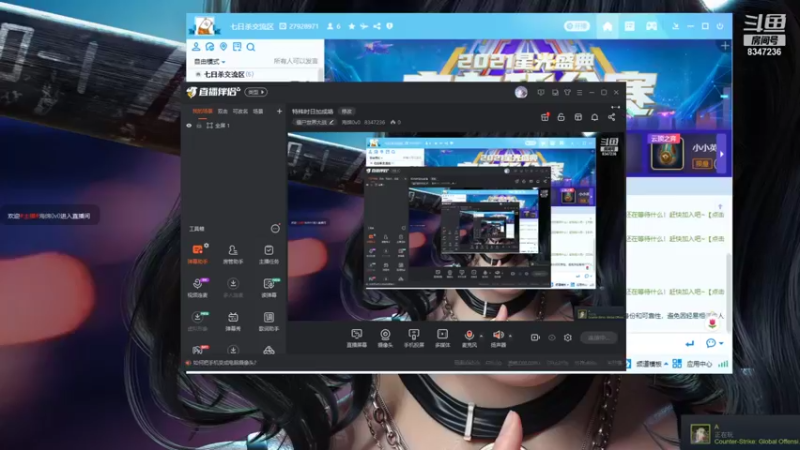Click the start streaming button
The image size is (800, 450).
coord(599,338)
